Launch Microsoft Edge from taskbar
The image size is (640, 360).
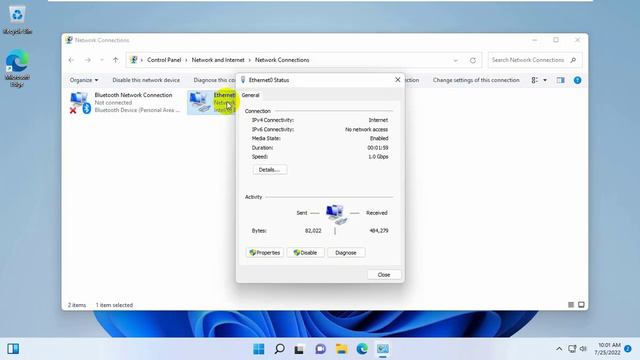pyautogui.click(x=362, y=349)
